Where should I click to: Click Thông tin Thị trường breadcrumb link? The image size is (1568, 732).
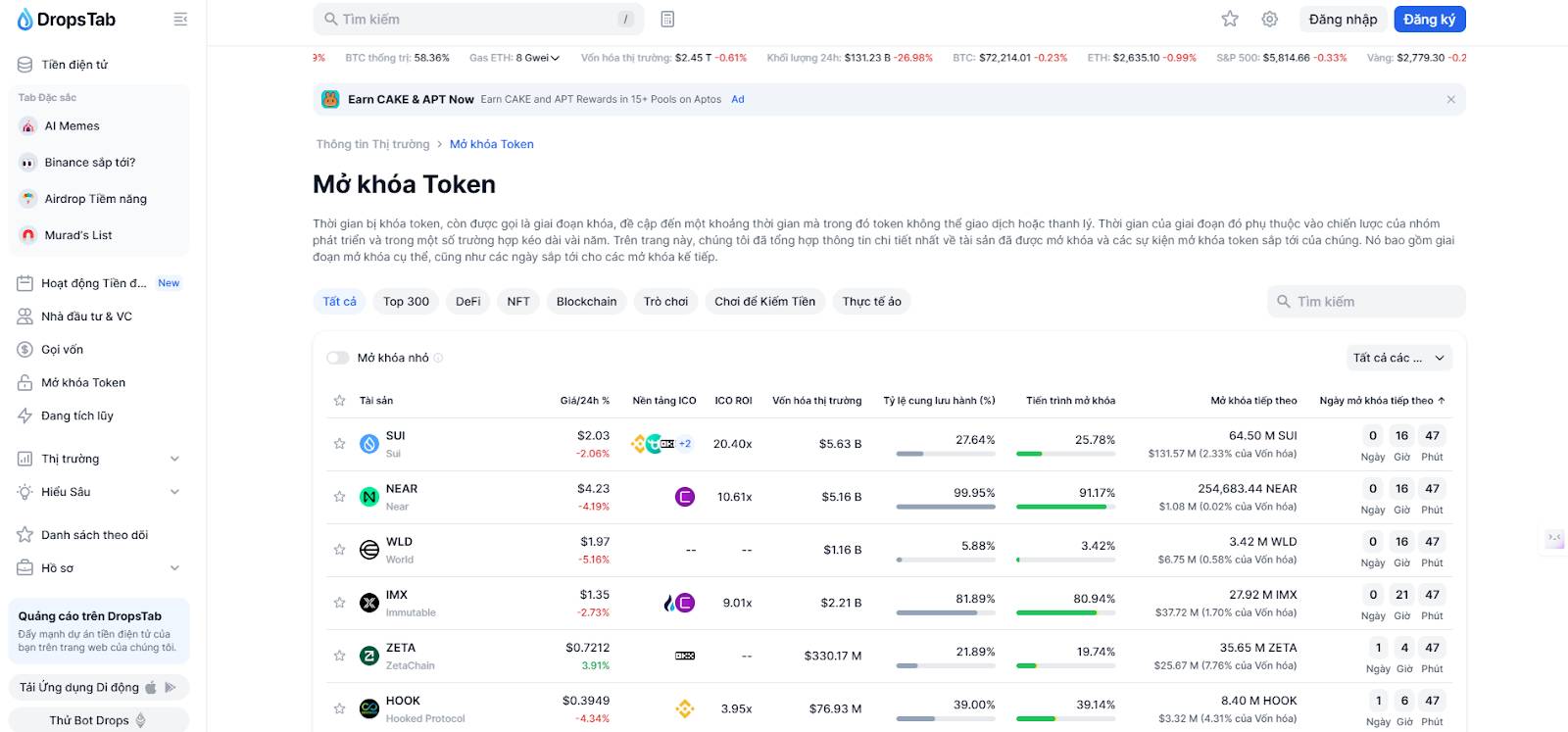[x=372, y=144]
